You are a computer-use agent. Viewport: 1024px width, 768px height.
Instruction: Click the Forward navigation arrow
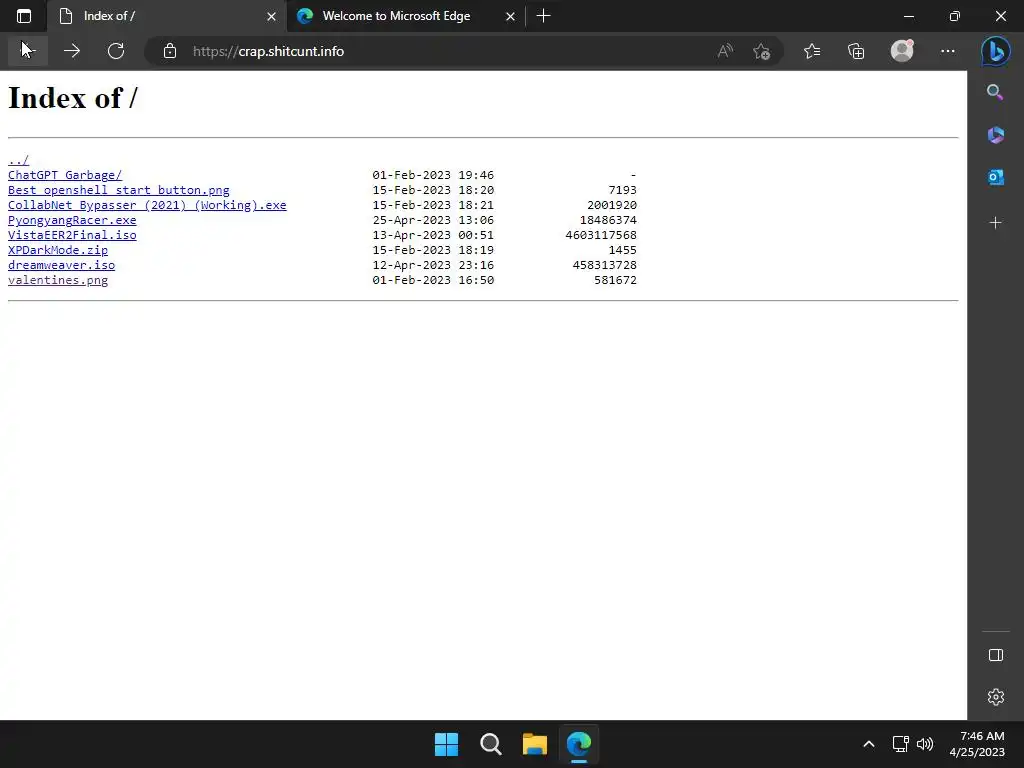click(72, 51)
